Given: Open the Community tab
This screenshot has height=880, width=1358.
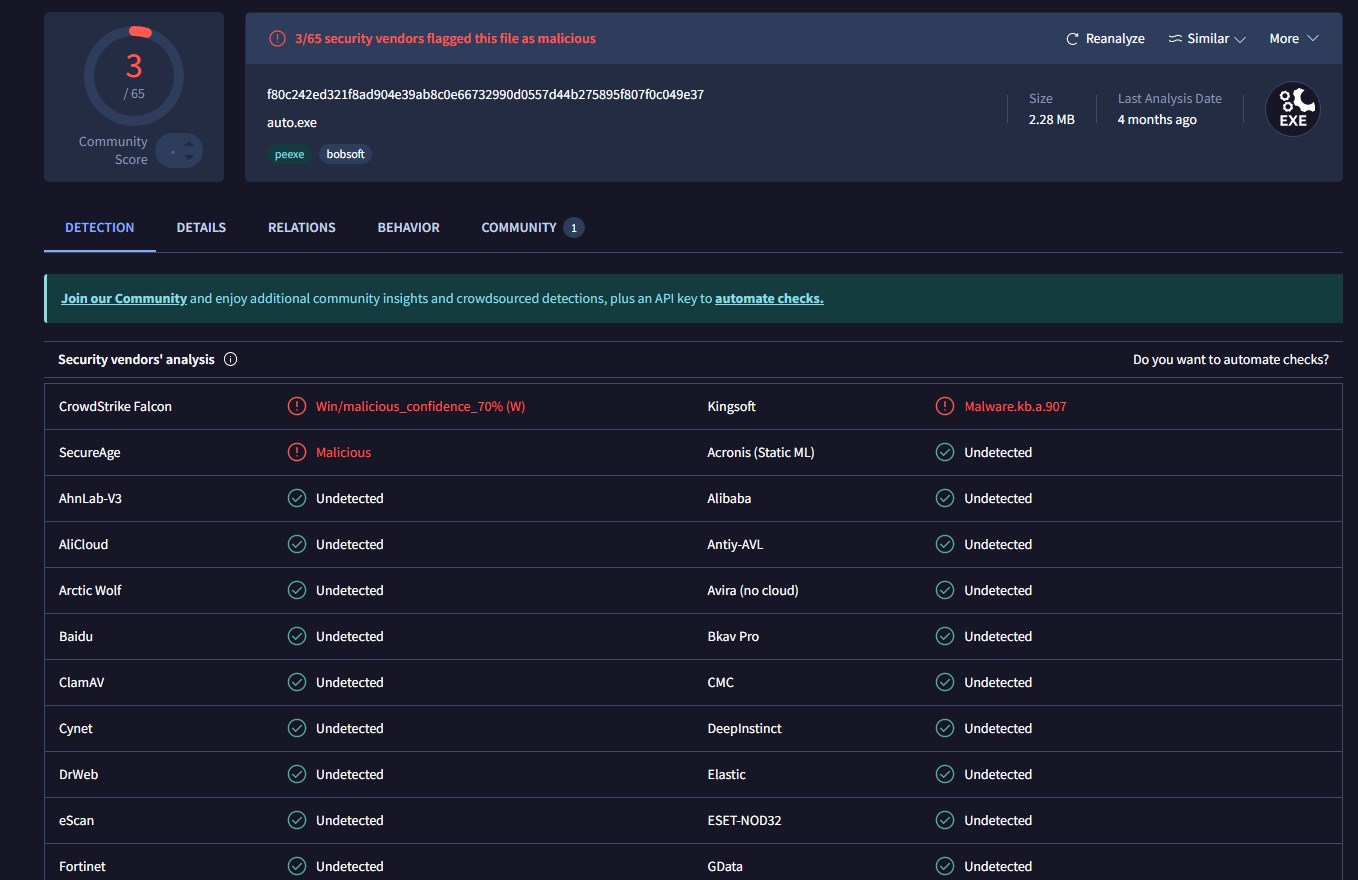Looking at the screenshot, I should coord(533,227).
